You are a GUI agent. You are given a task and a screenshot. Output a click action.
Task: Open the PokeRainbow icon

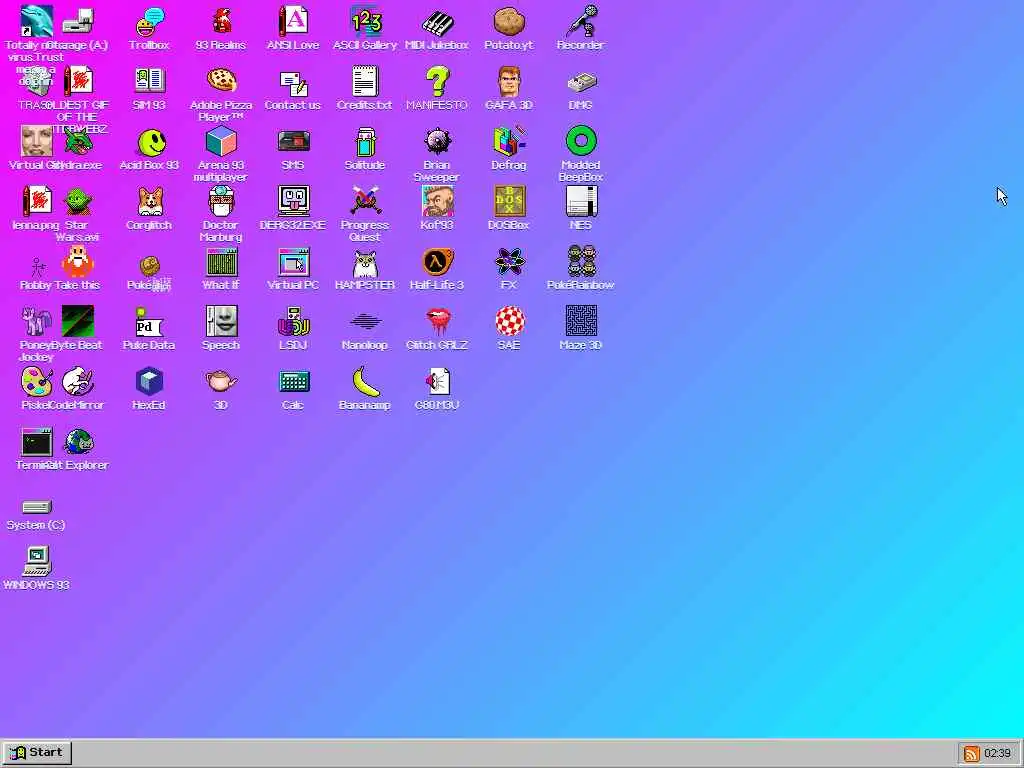pos(581,261)
